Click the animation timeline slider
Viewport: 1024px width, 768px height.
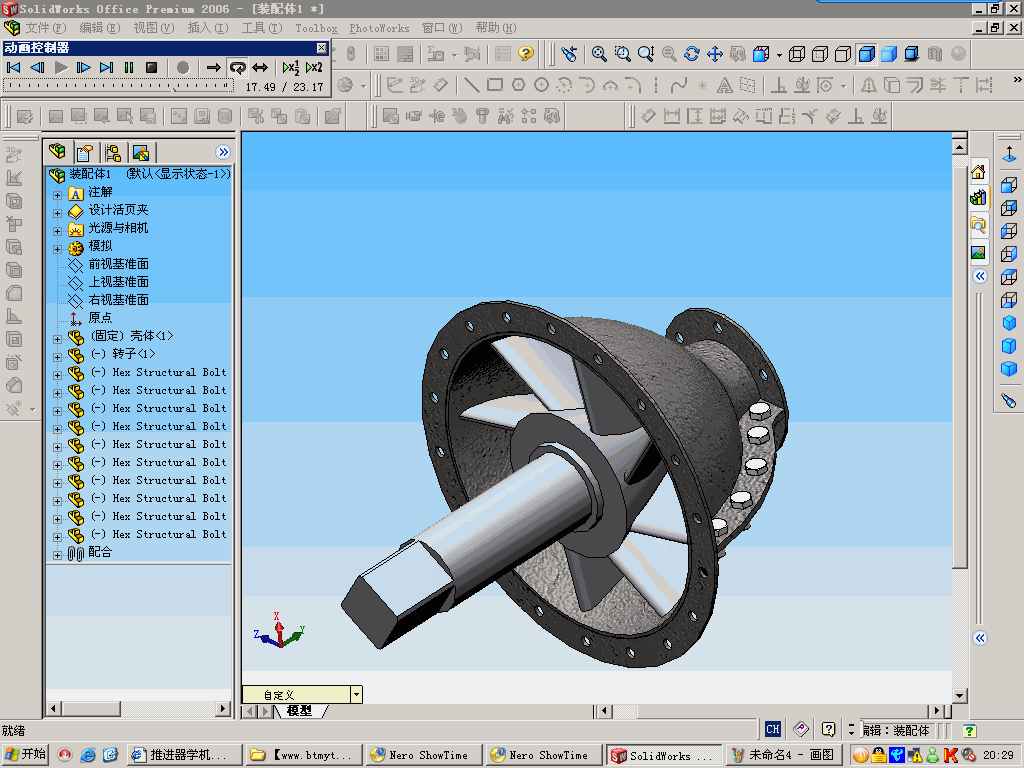118,86
